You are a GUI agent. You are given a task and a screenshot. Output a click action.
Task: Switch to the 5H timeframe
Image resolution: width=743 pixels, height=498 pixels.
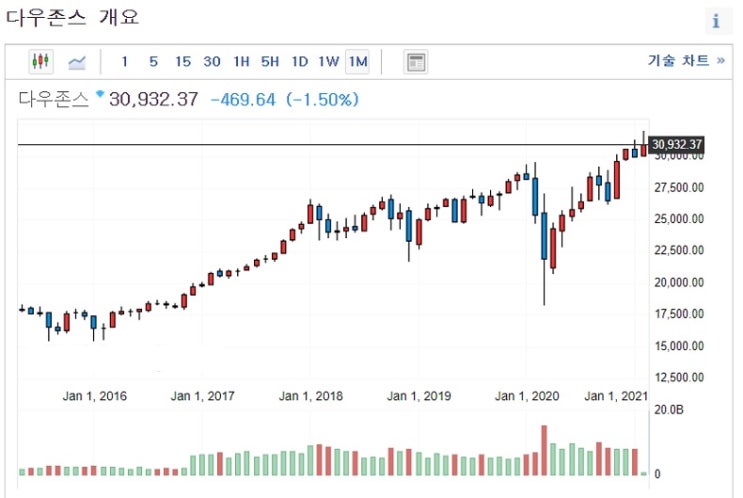[270, 62]
